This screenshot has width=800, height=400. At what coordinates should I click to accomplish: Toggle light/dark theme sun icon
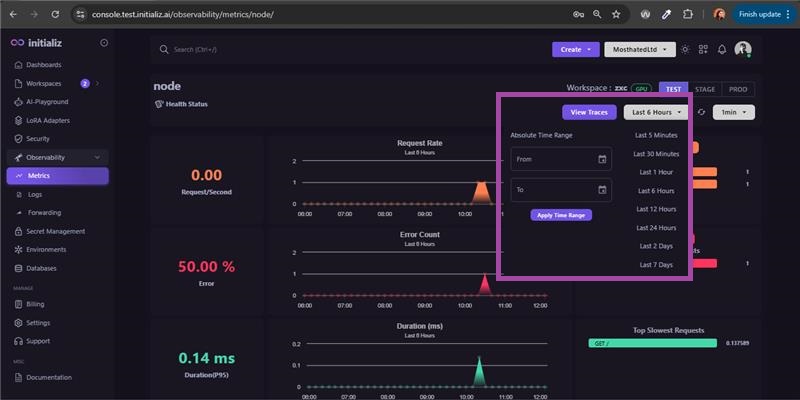click(685, 49)
